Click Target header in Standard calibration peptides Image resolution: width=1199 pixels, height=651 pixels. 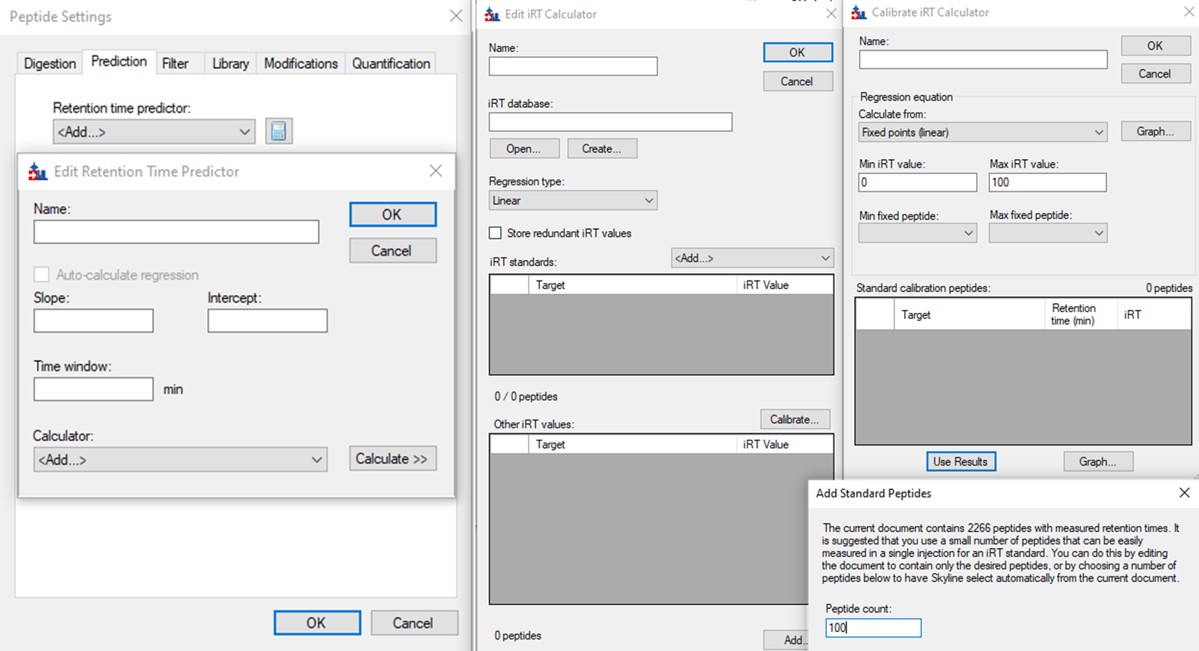click(x=969, y=314)
